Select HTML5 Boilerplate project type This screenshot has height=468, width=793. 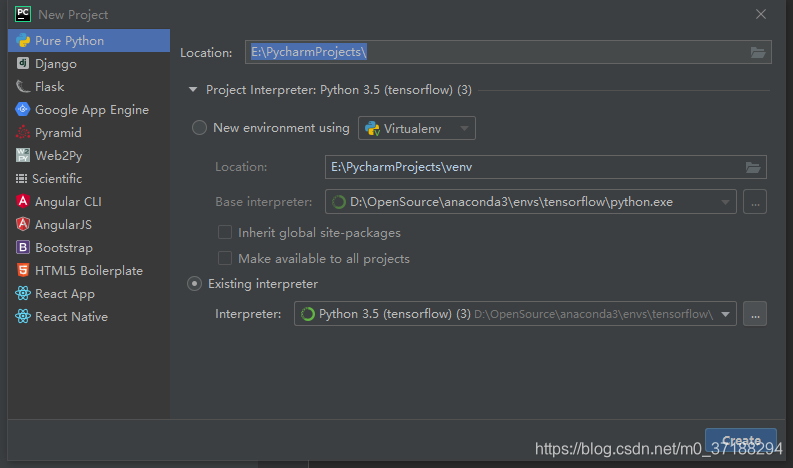tap(89, 270)
